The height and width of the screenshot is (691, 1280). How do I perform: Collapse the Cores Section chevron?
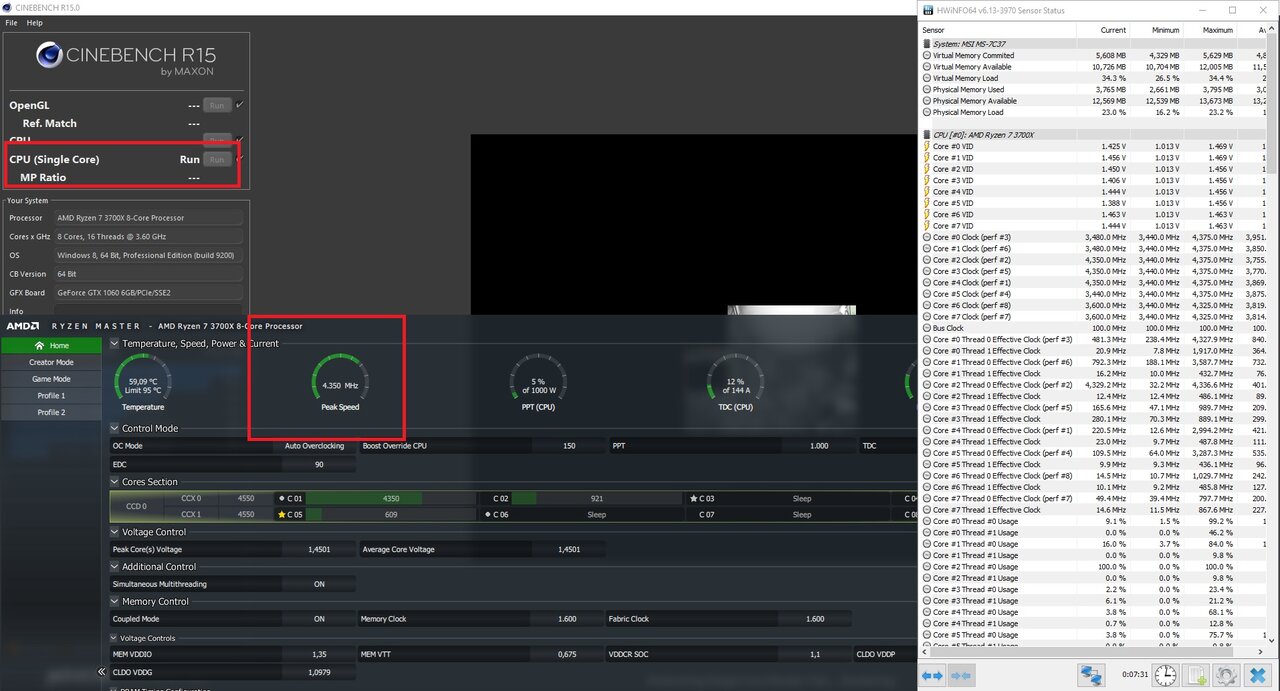(x=114, y=482)
